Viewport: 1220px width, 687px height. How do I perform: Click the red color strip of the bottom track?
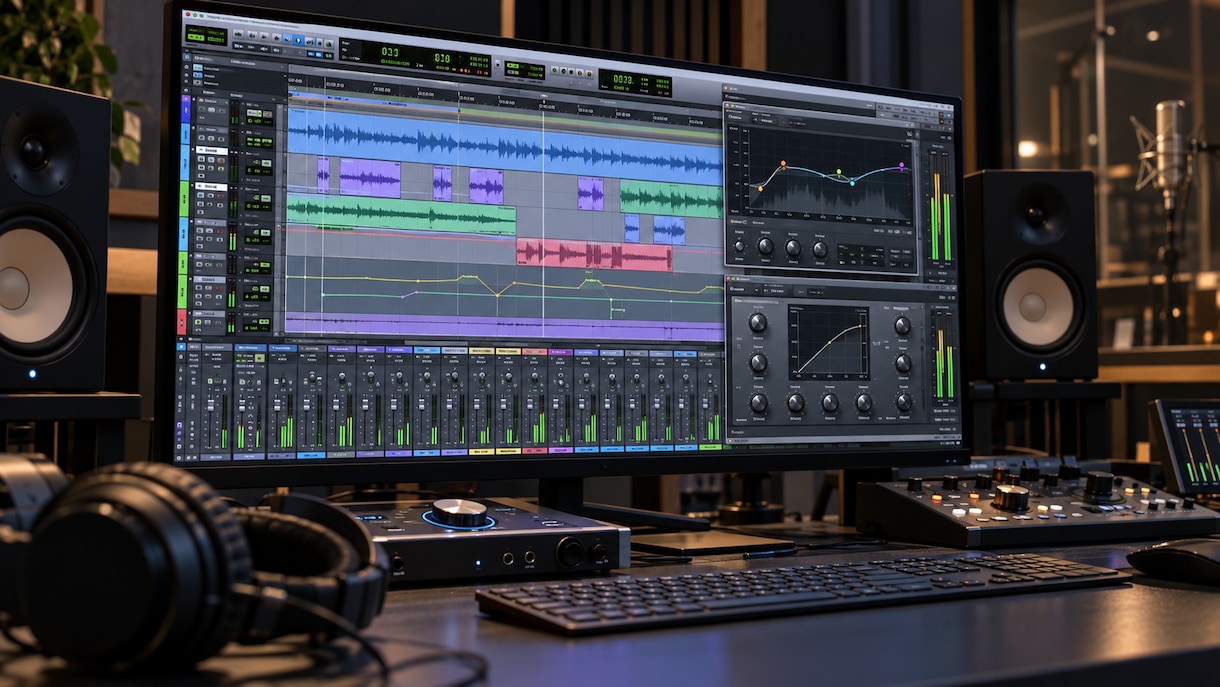tap(181, 322)
